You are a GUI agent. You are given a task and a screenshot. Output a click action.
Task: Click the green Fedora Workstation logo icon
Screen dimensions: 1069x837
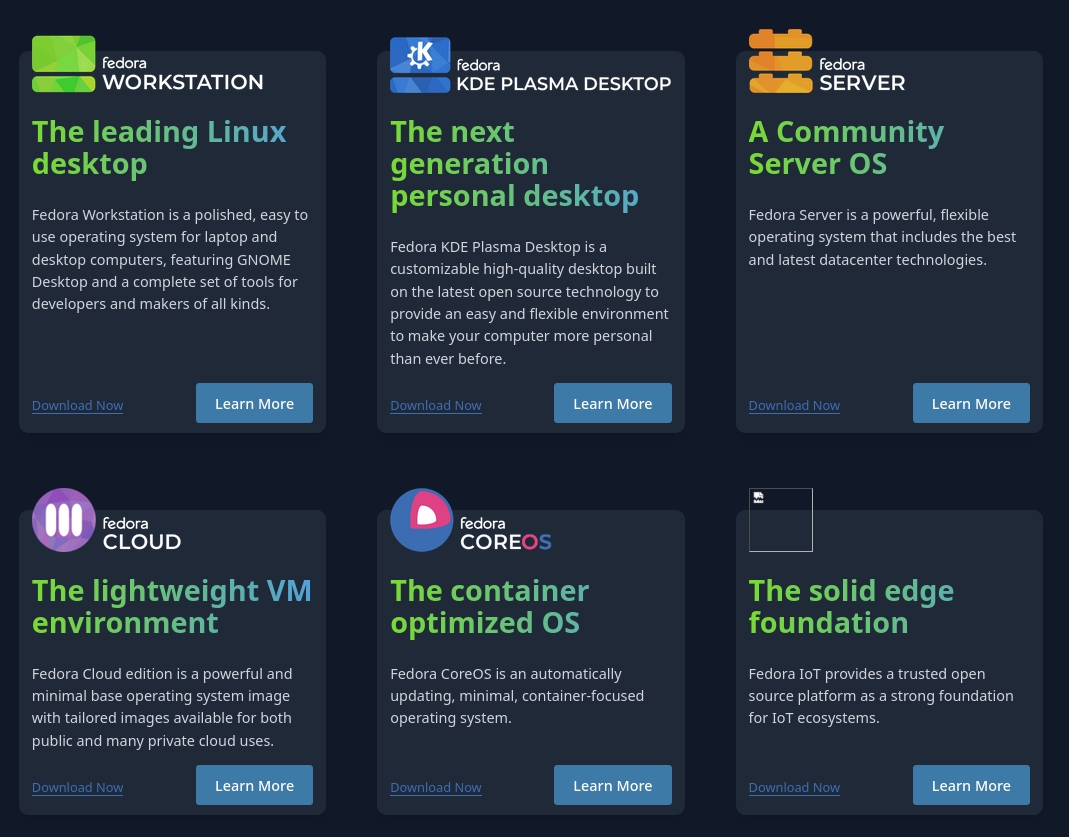coord(63,64)
